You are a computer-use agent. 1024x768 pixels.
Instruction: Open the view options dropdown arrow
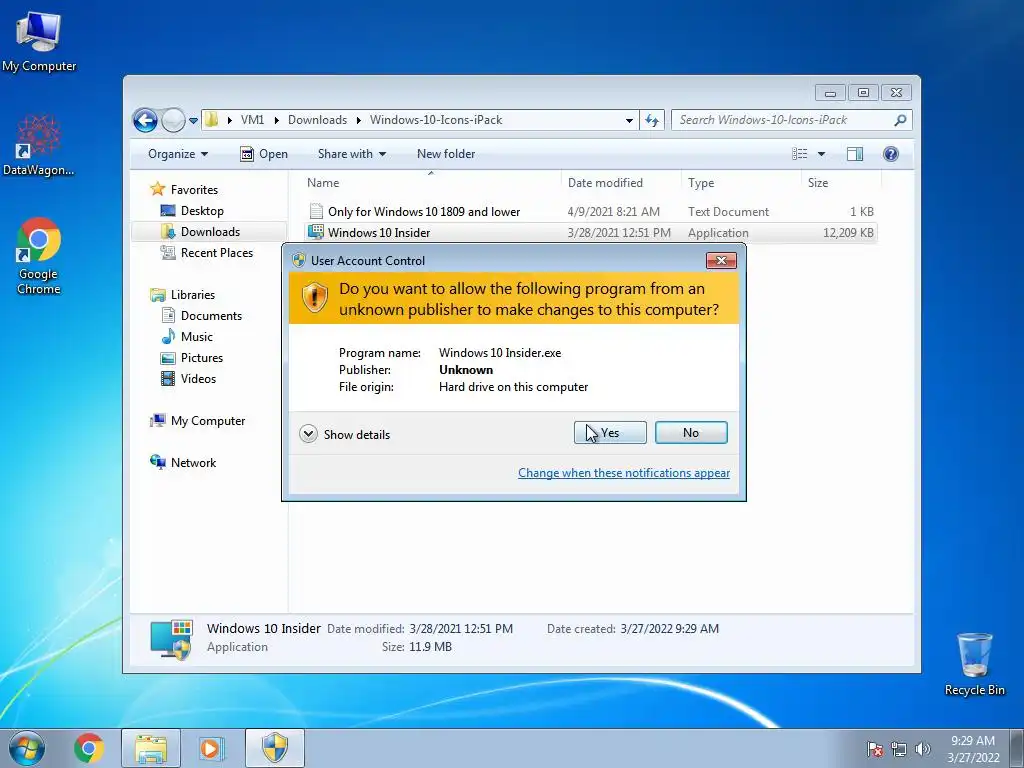[821, 154]
